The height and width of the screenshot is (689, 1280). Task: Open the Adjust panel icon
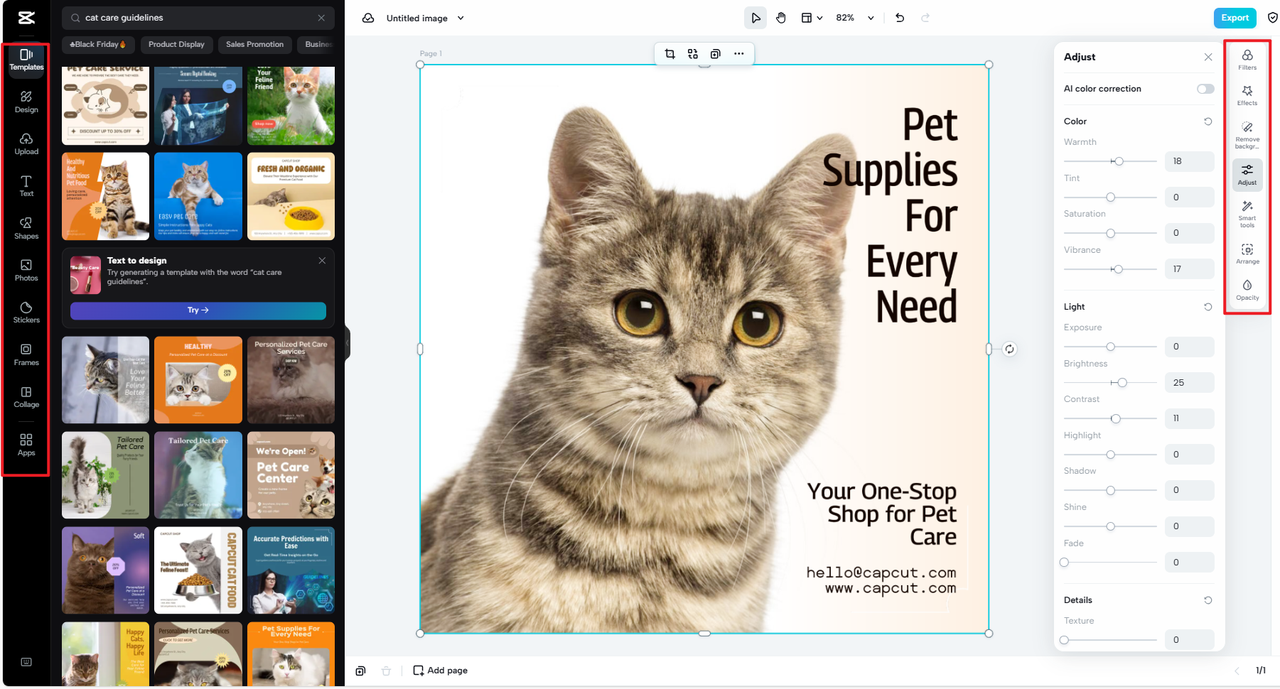1247,175
